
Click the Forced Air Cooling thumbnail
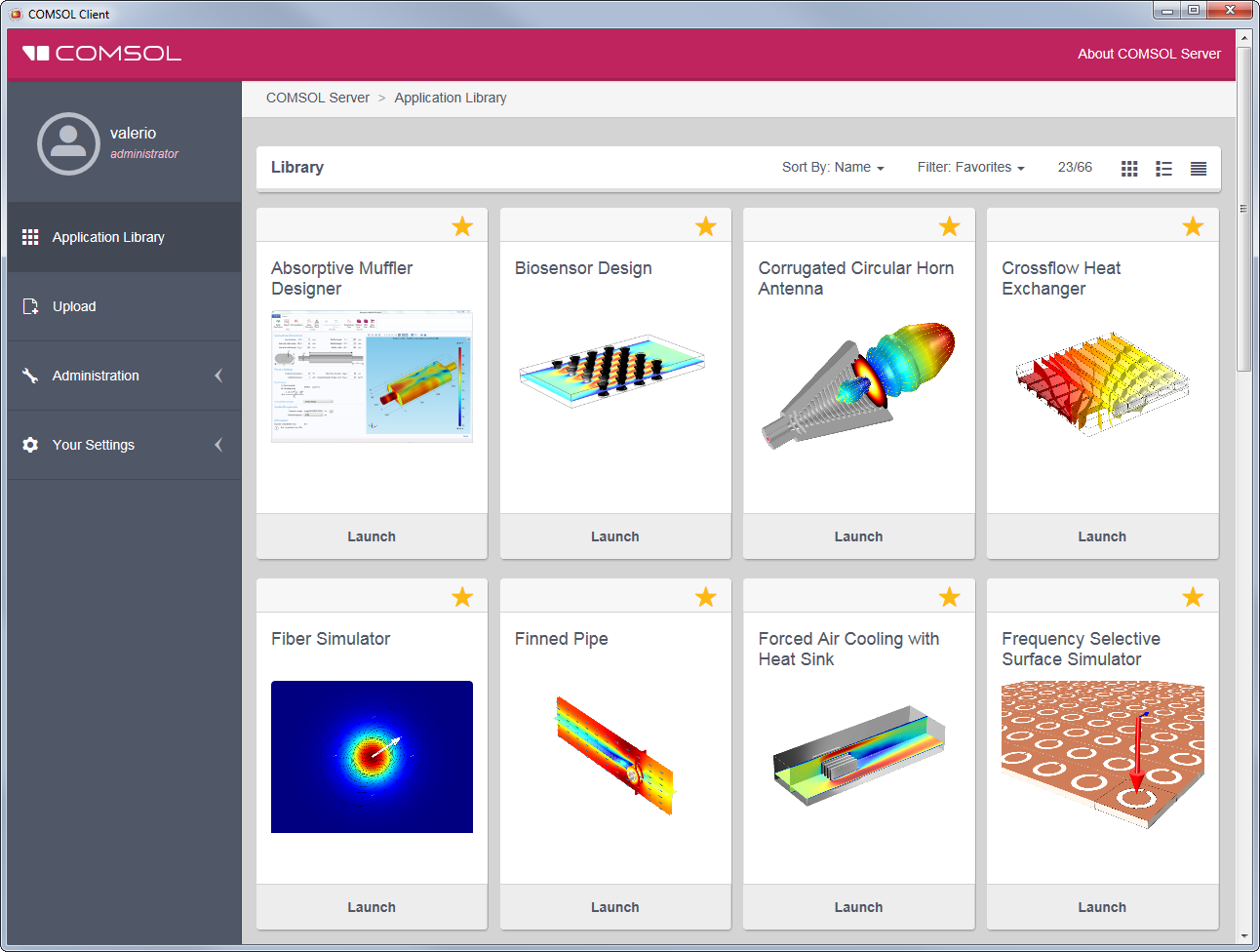point(859,756)
